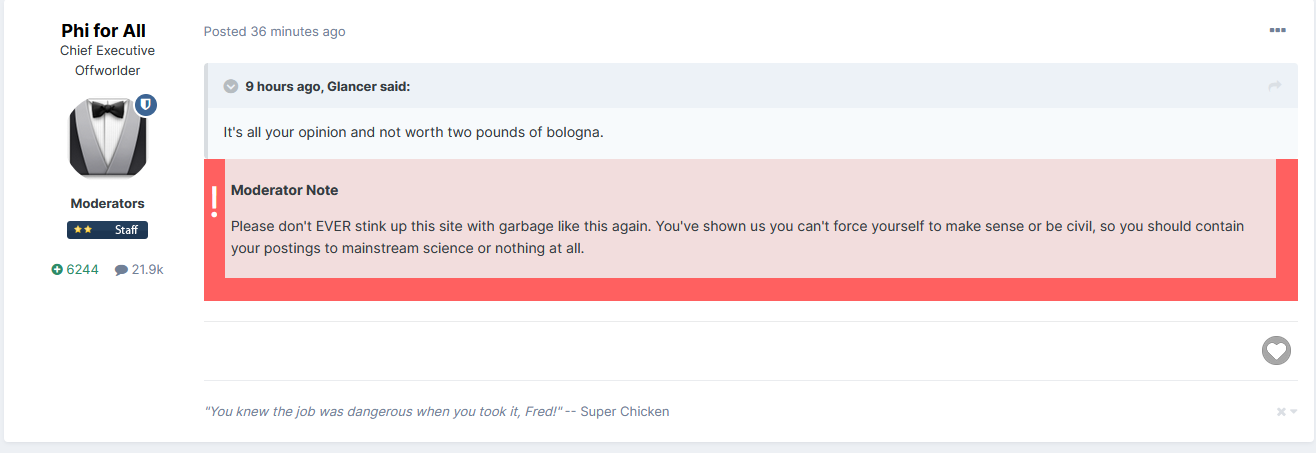Click the Moderators group label
The width and height of the screenshot is (1316, 453).
point(107,203)
